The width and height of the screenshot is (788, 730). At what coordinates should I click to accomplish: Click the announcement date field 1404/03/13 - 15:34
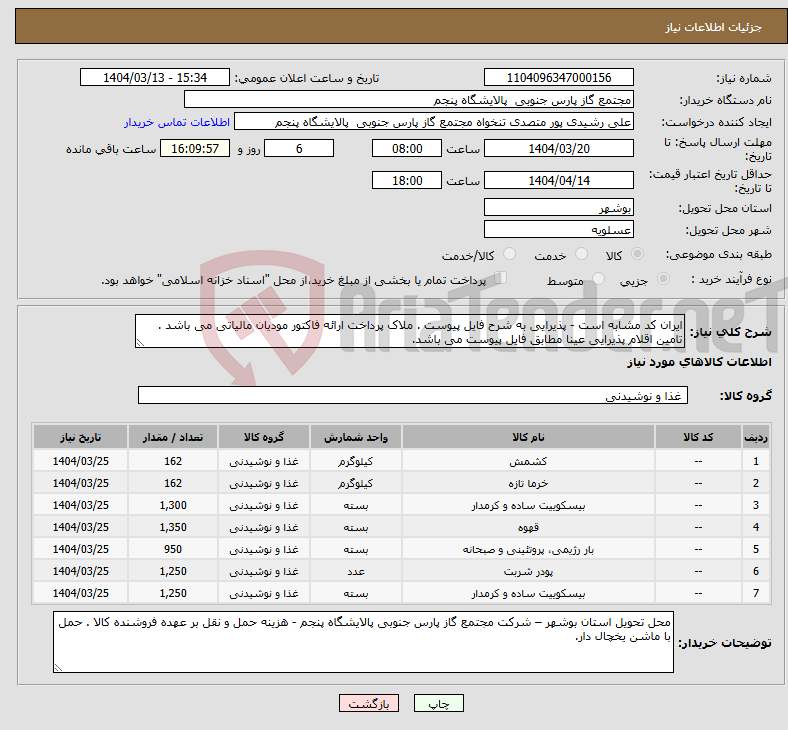[x=155, y=77]
